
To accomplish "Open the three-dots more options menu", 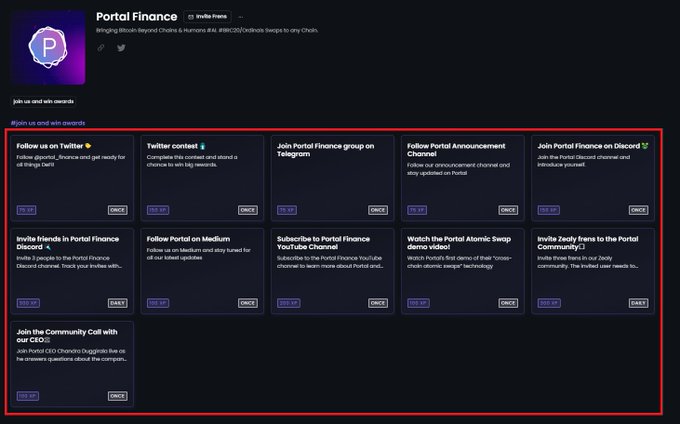I will point(241,17).
